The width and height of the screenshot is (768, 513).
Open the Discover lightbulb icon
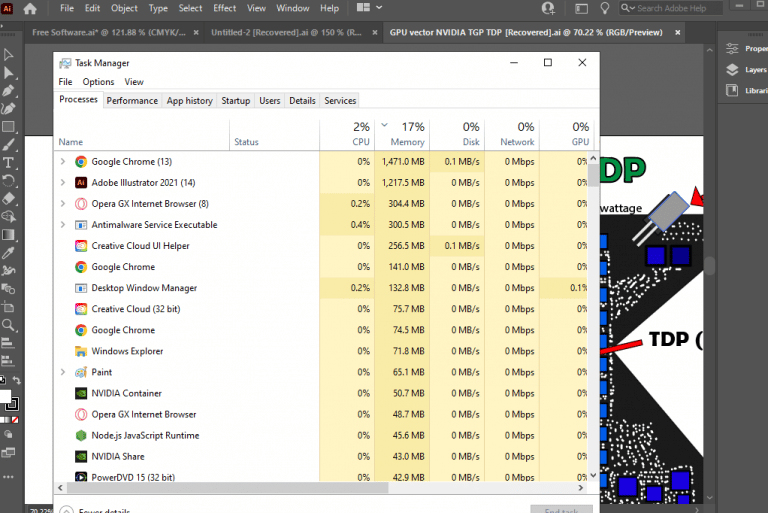coord(605,8)
